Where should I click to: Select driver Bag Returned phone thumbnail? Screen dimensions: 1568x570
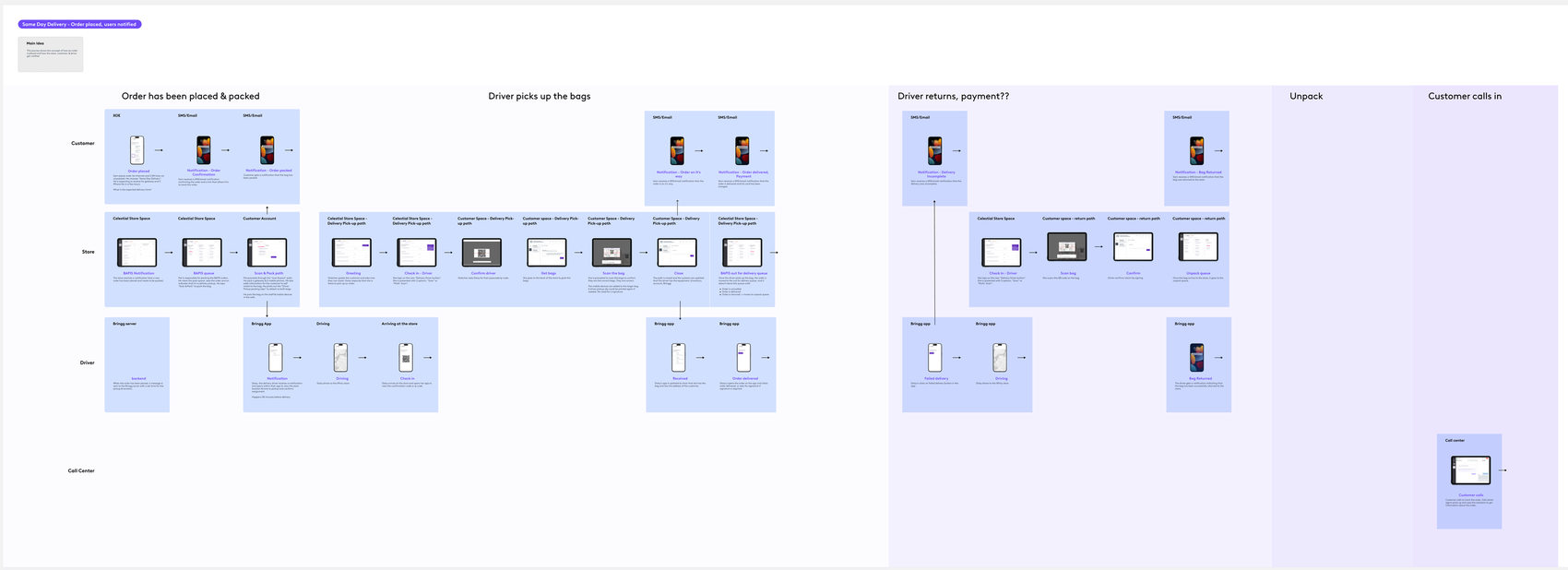pyautogui.click(x=1196, y=358)
